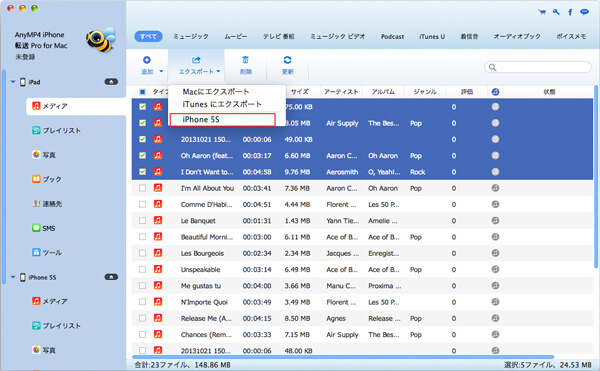Choose iPhone 5S in export menu
The image size is (600, 371).
[222, 120]
